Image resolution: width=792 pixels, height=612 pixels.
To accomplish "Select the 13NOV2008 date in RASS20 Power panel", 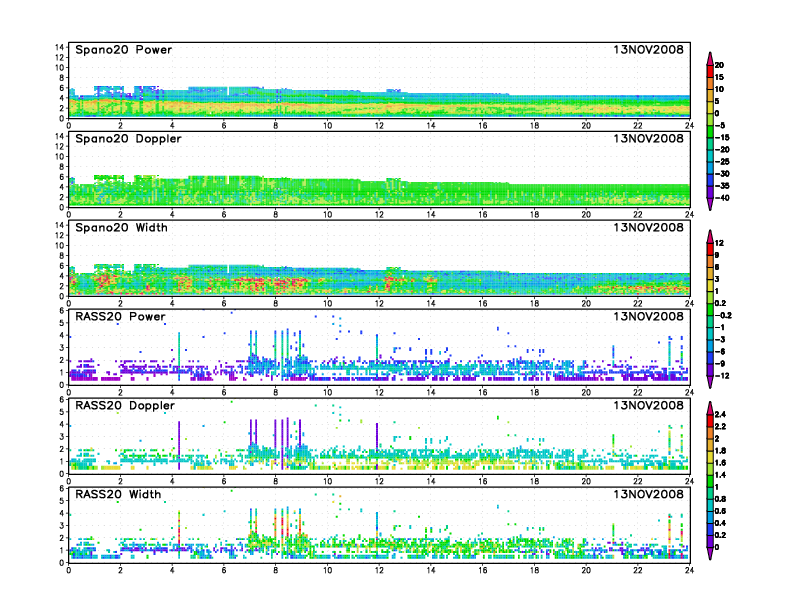I will coord(648,317).
